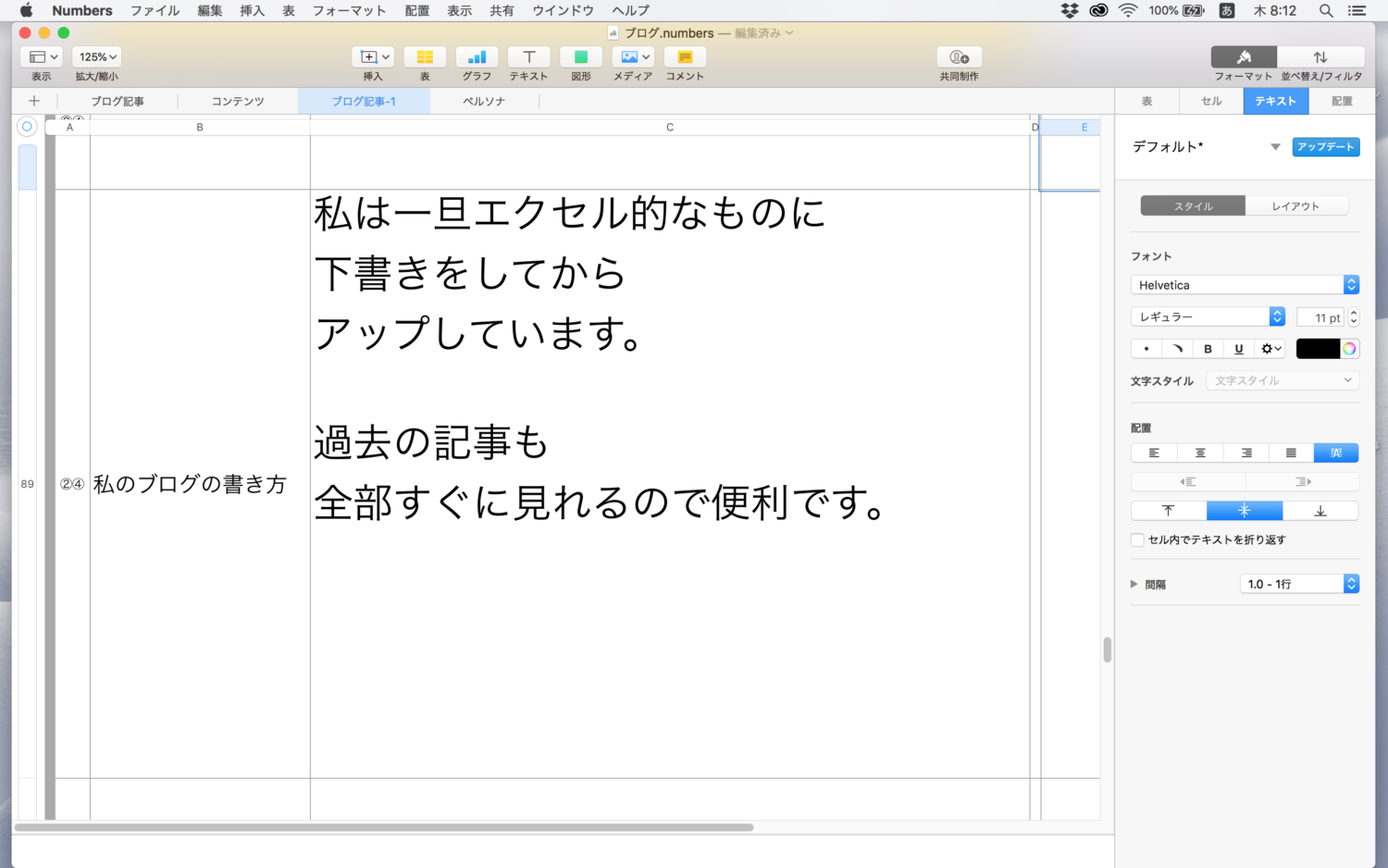
Task: Select automatic alignment button
Action: 1336,453
